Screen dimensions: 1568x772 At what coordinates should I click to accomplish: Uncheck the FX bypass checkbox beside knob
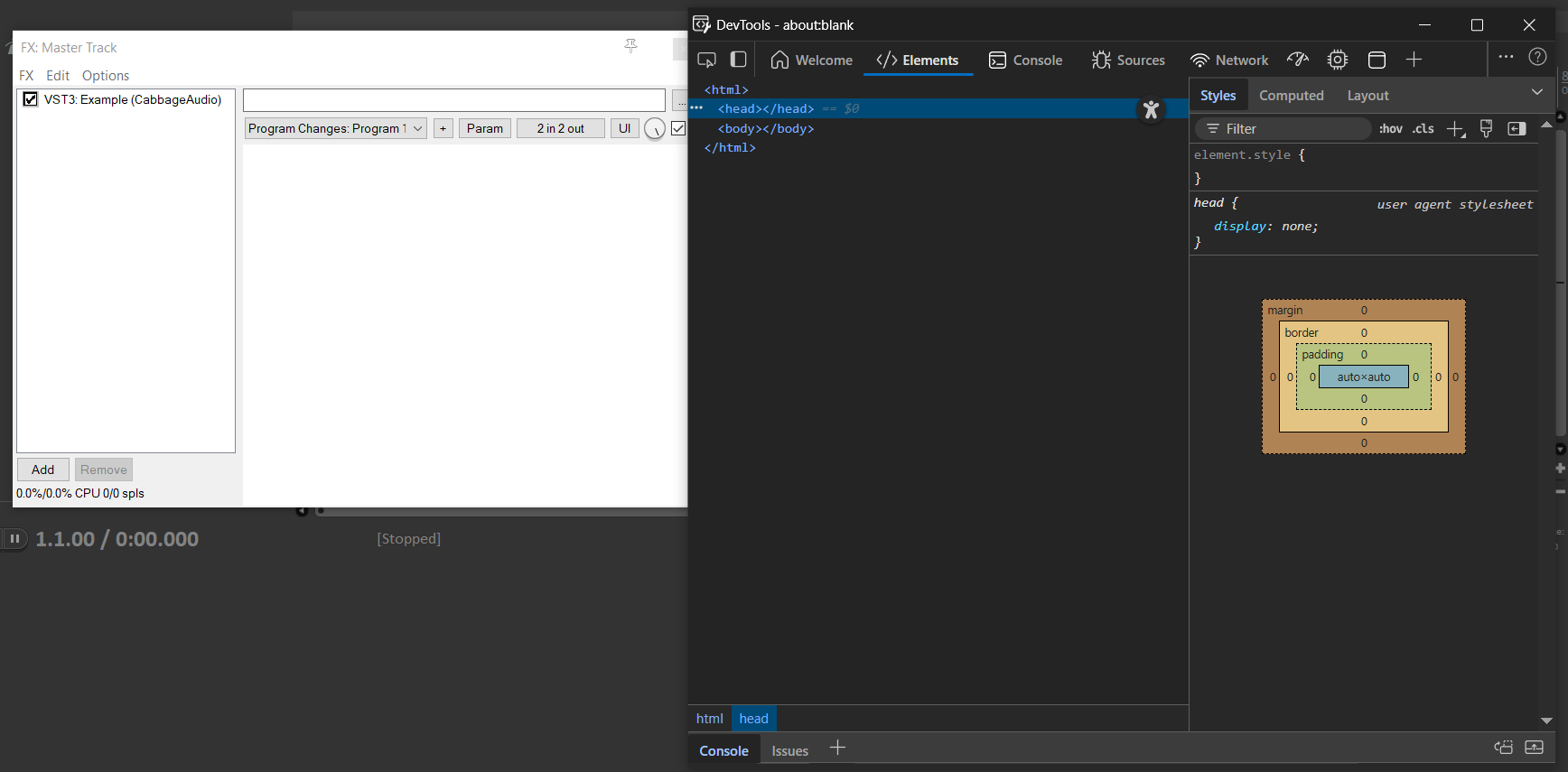pos(678,128)
